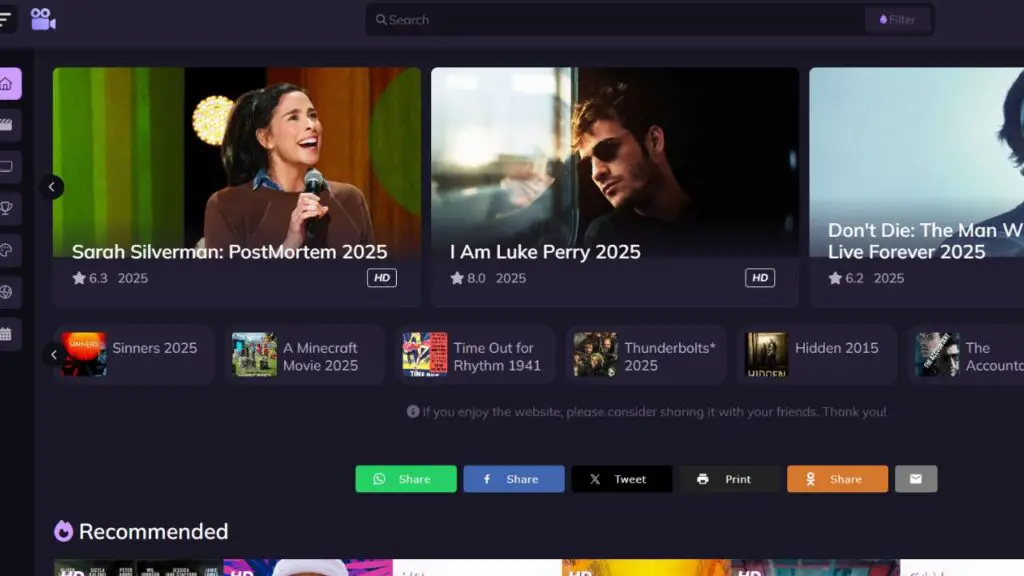This screenshot has width=1024, height=576.
Task: Share via the gray email icon button
Action: pyautogui.click(x=916, y=479)
